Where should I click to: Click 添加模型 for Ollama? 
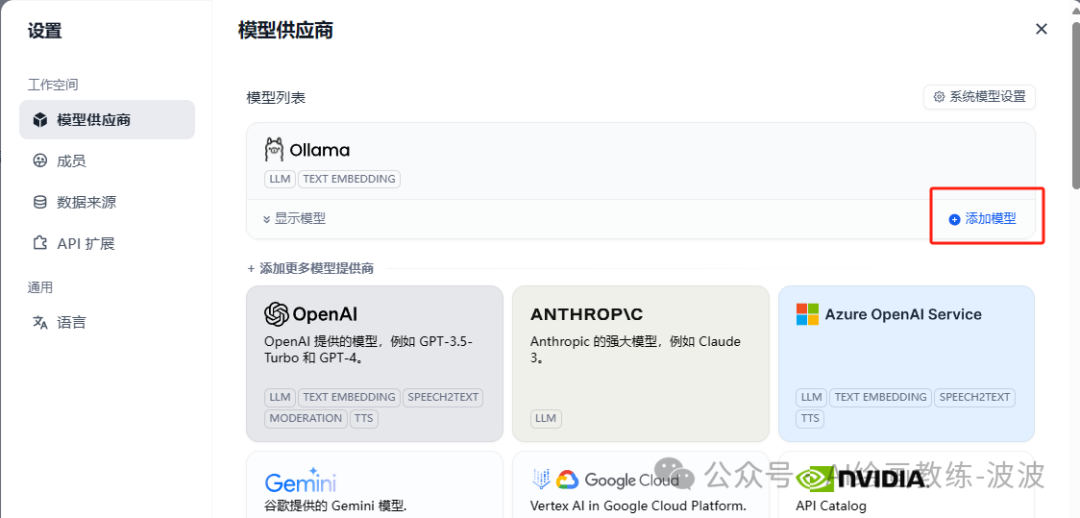[983, 219]
